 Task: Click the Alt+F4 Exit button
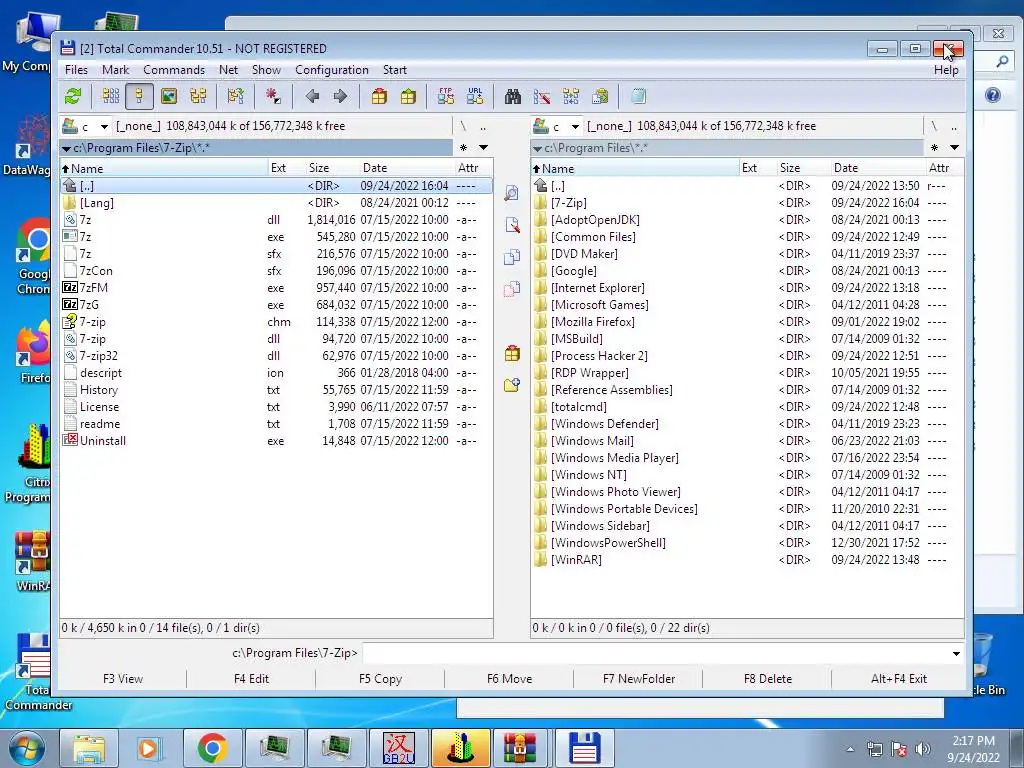[x=899, y=679]
